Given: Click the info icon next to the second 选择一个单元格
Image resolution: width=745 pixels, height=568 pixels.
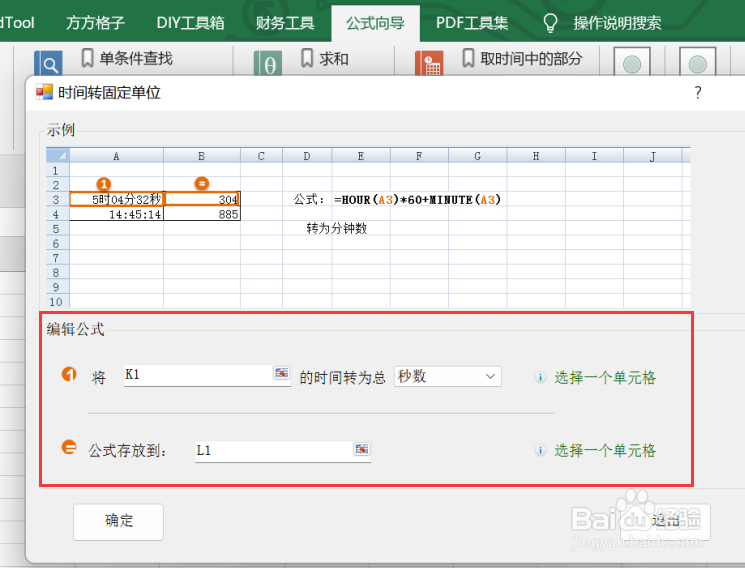Looking at the screenshot, I should [x=540, y=450].
